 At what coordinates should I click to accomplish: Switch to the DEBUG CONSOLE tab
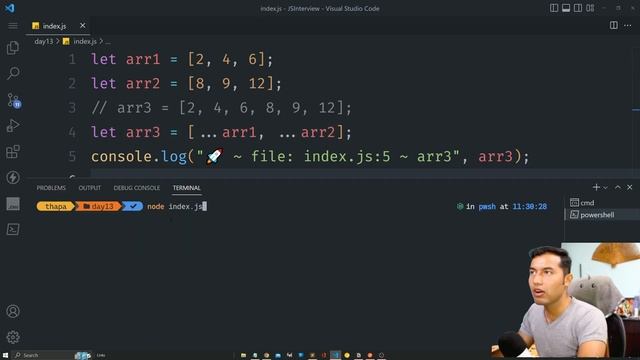[x=137, y=188]
